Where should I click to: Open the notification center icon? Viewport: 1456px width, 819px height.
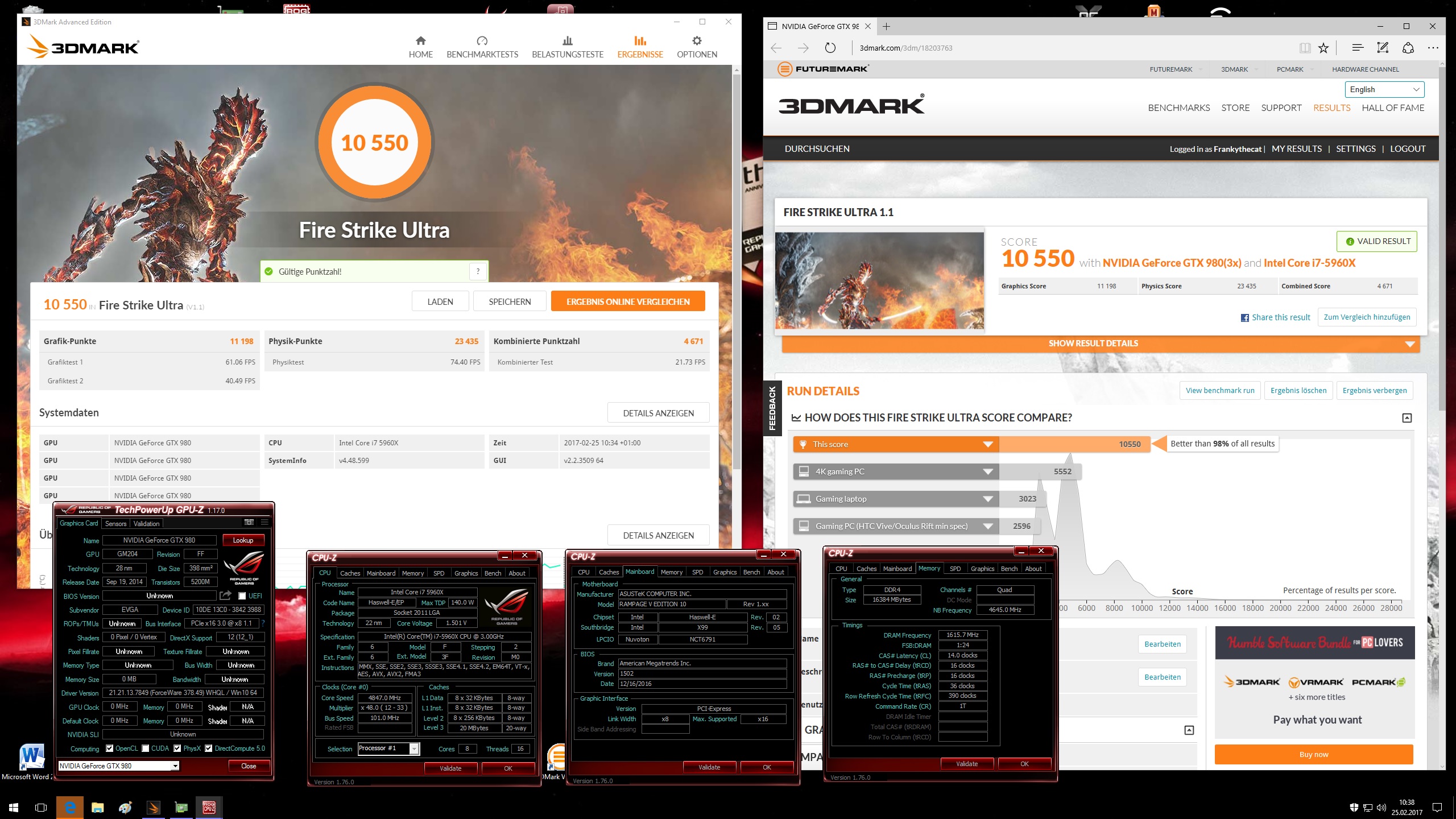click(x=1437, y=807)
